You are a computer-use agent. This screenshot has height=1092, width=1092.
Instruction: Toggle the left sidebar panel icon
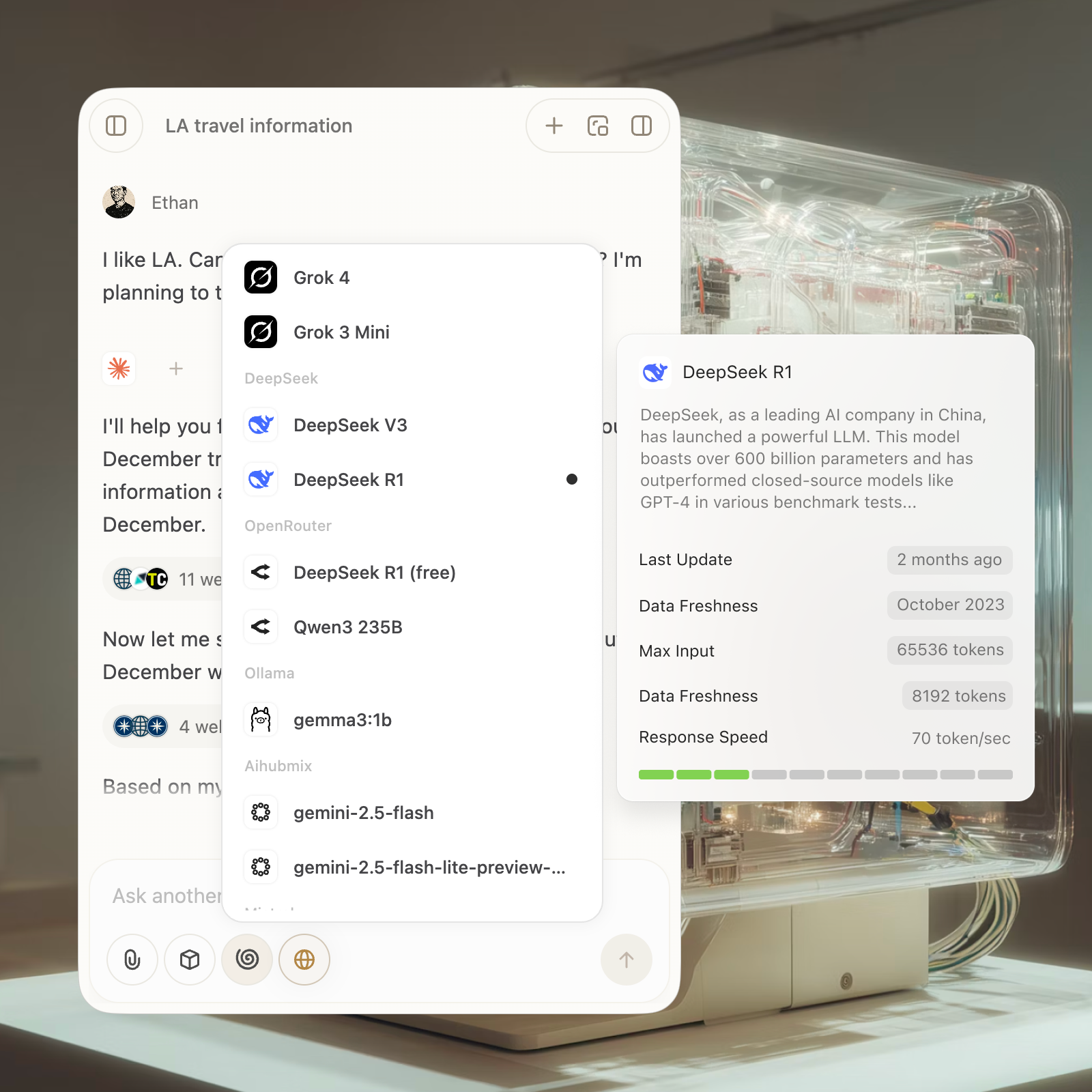click(x=116, y=126)
